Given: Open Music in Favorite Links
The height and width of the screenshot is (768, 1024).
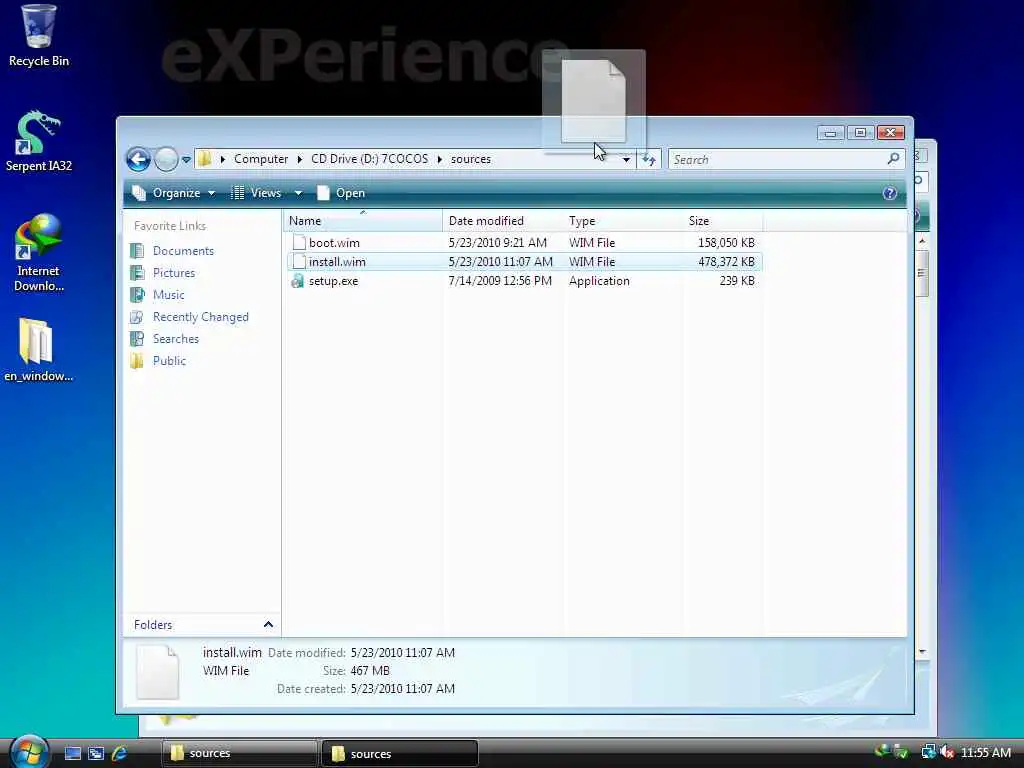Looking at the screenshot, I should coord(168,295).
